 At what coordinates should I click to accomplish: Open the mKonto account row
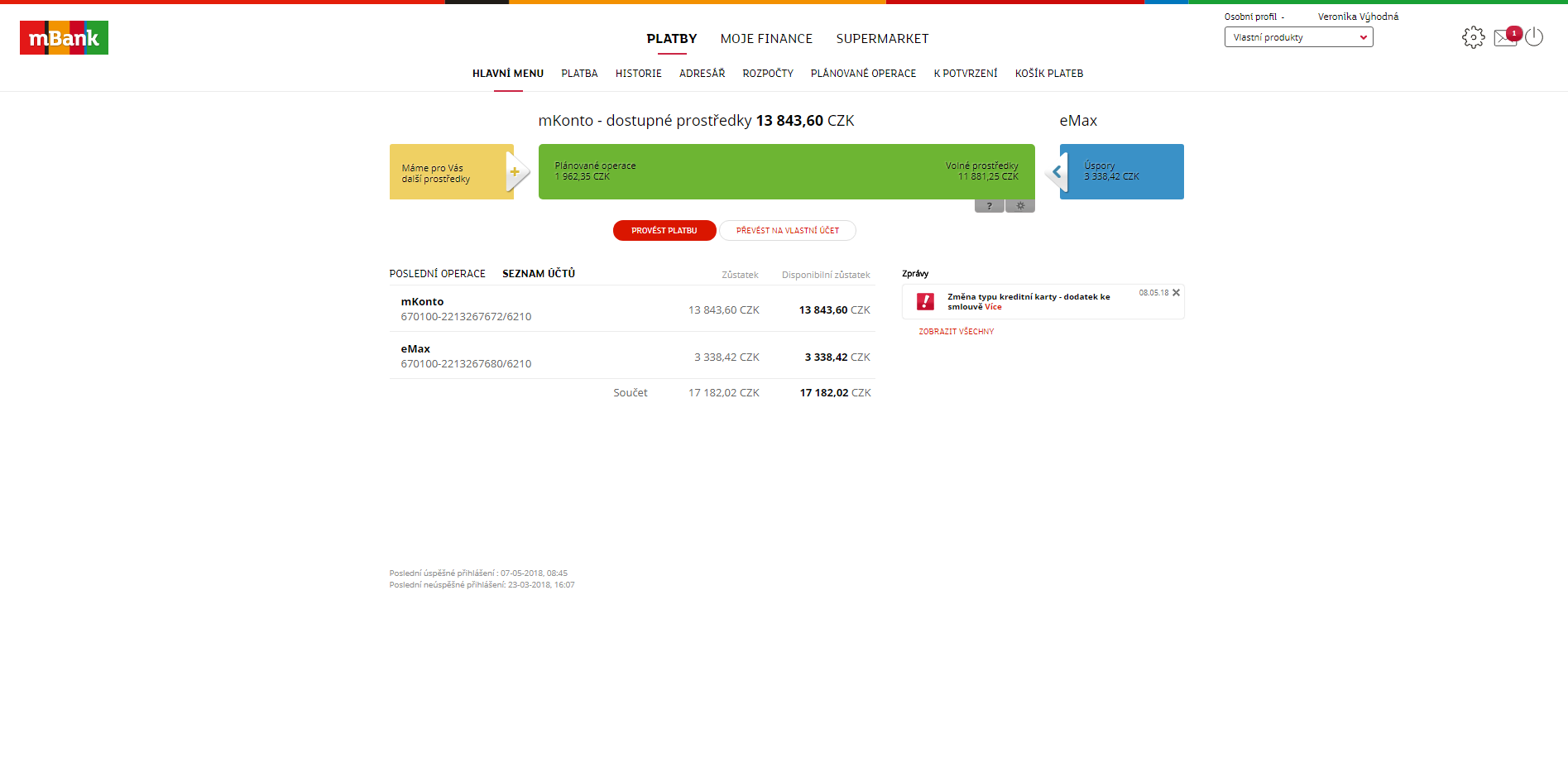632,309
